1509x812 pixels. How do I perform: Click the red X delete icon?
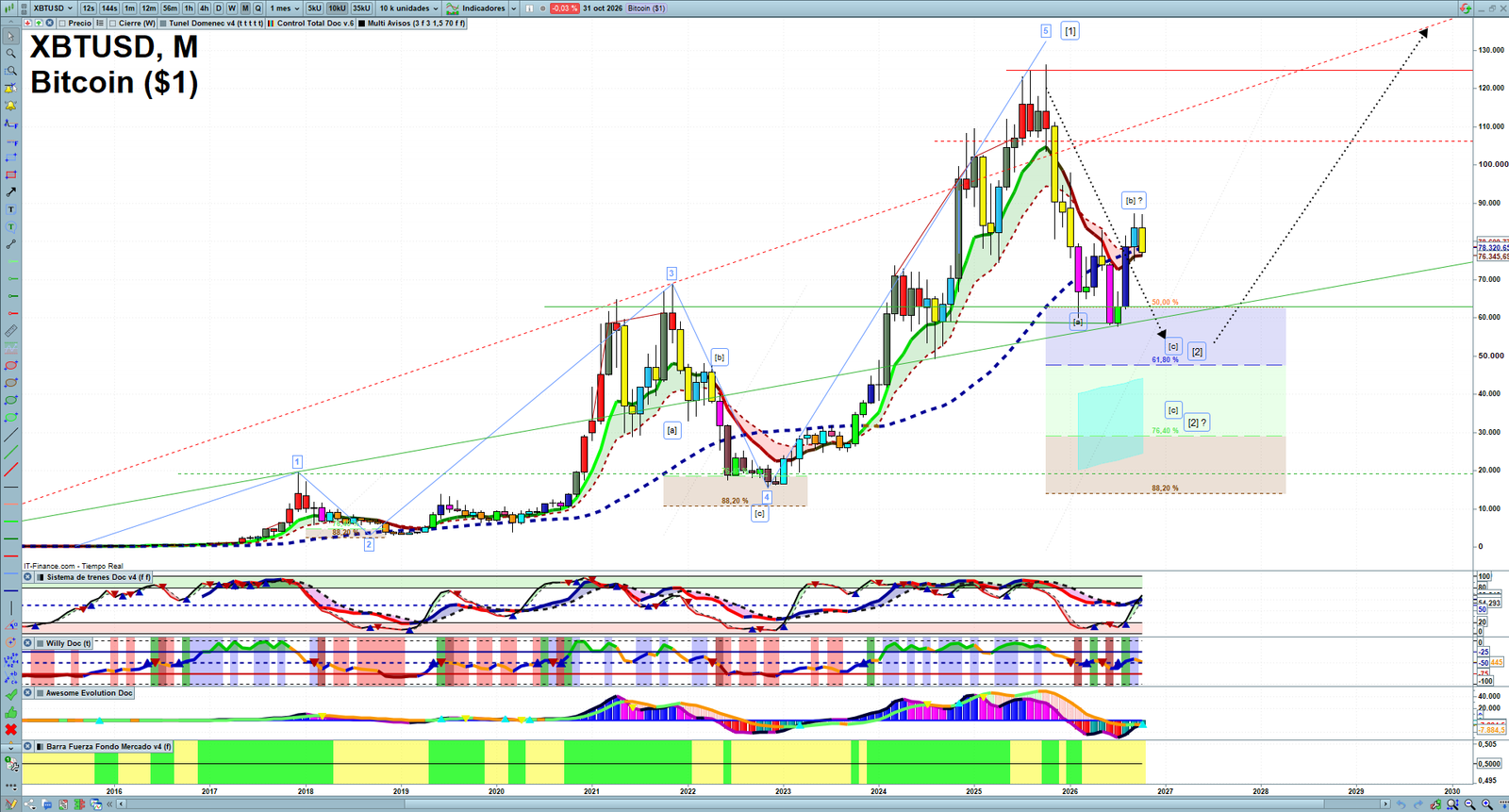click(10, 729)
